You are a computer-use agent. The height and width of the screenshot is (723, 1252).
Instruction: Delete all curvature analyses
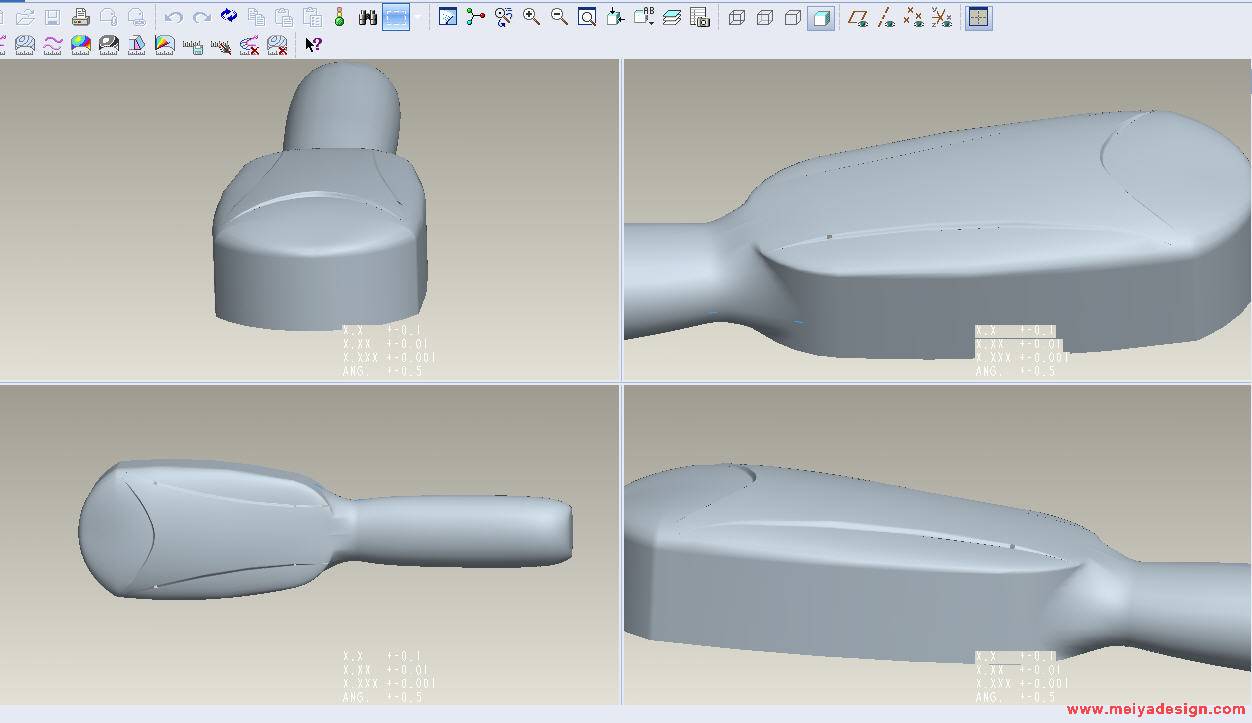point(249,45)
